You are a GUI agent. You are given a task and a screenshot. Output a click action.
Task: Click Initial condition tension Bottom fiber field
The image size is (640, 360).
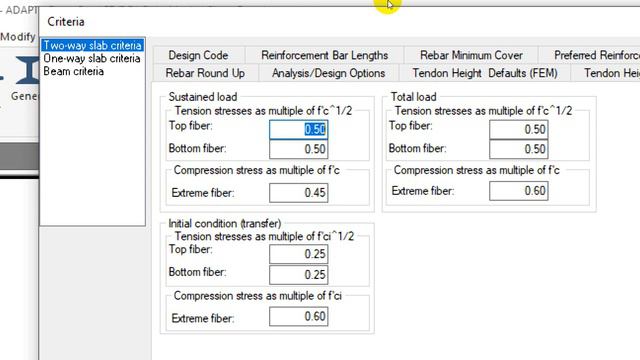click(298, 275)
